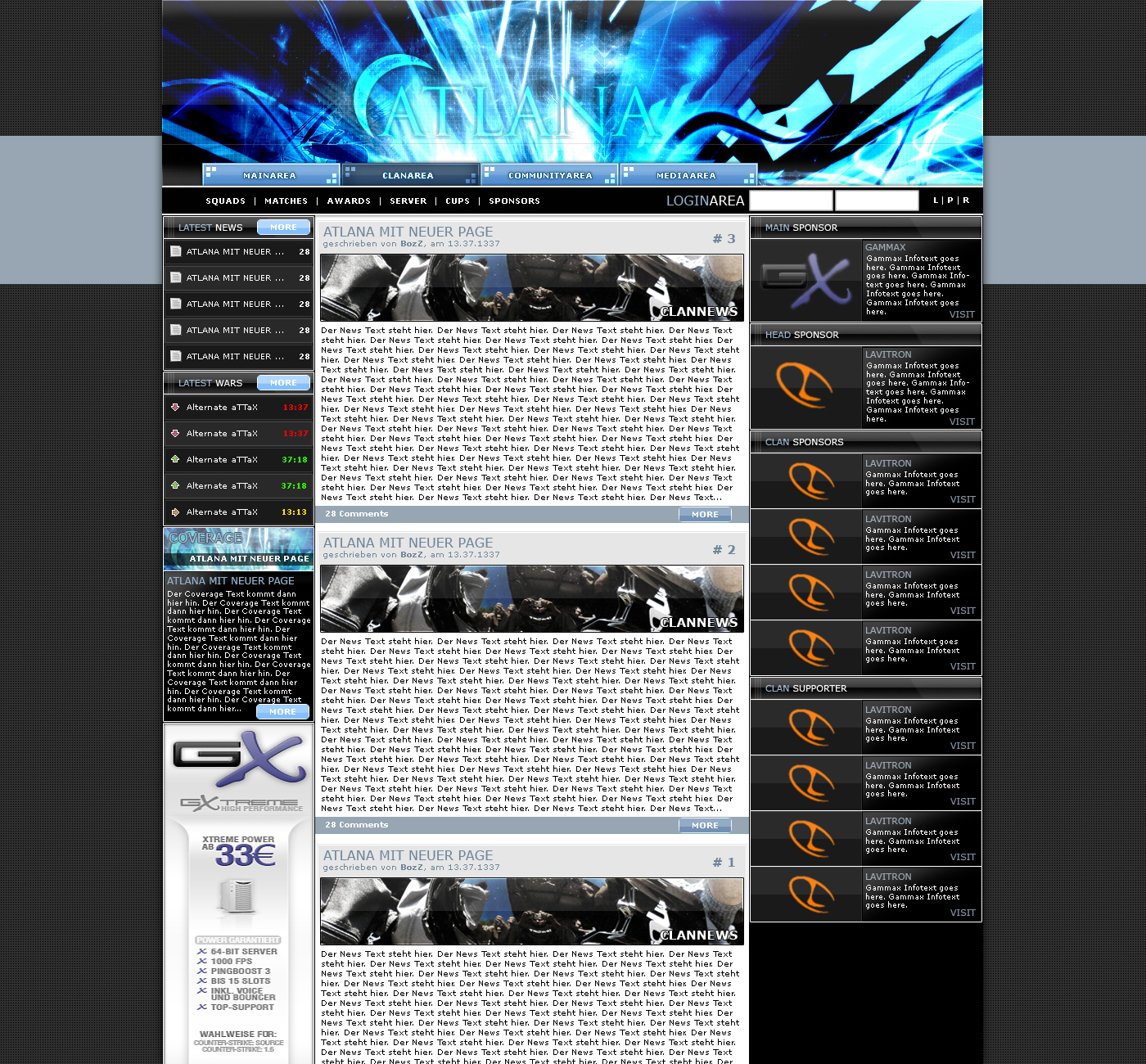Image resolution: width=1146 pixels, height=1064 pixels.
Task: Open the CUPS menu item
Action: tap(458, 201)
